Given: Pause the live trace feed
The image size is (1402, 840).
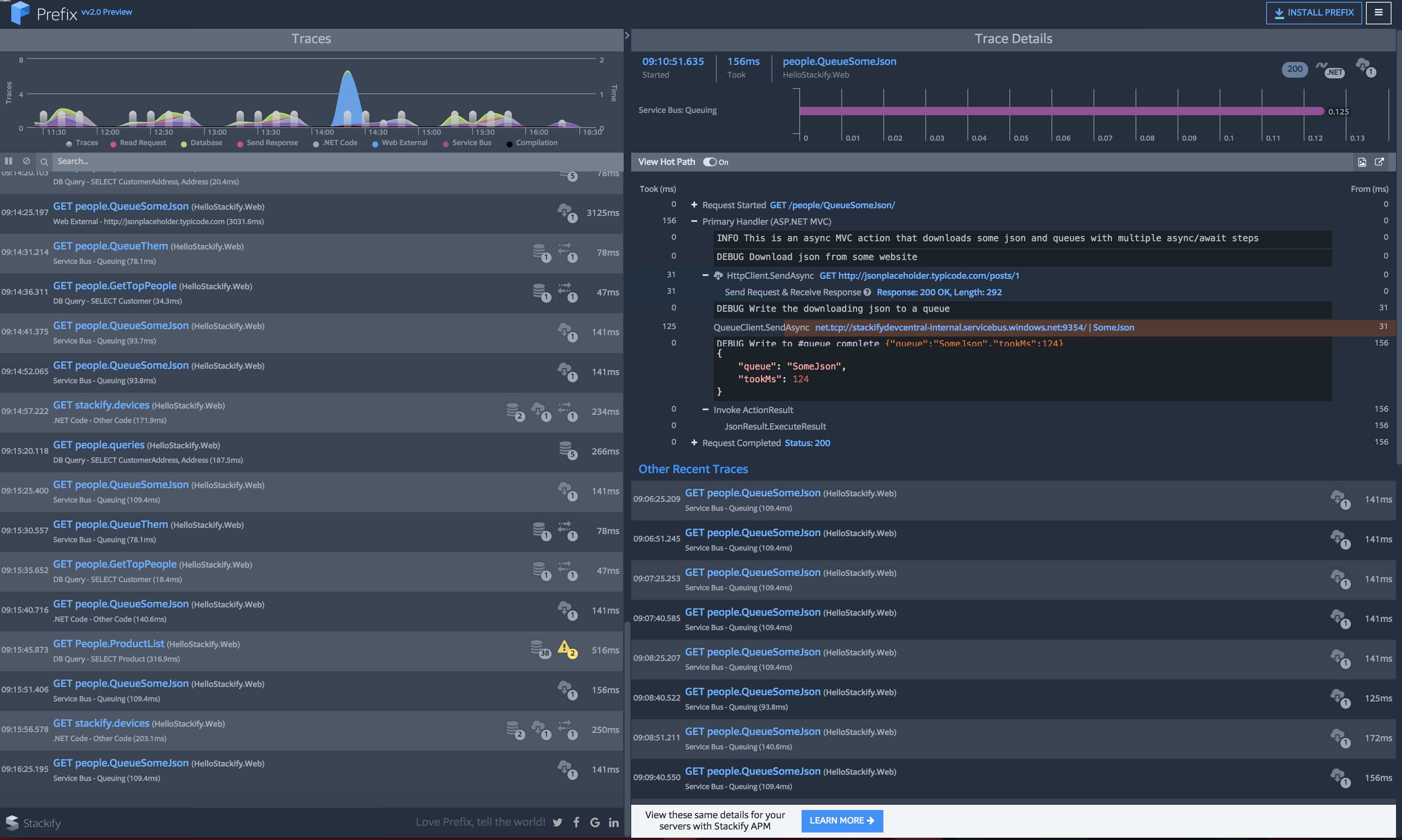Looking at the screenshot, I should (x=9, y=161).
